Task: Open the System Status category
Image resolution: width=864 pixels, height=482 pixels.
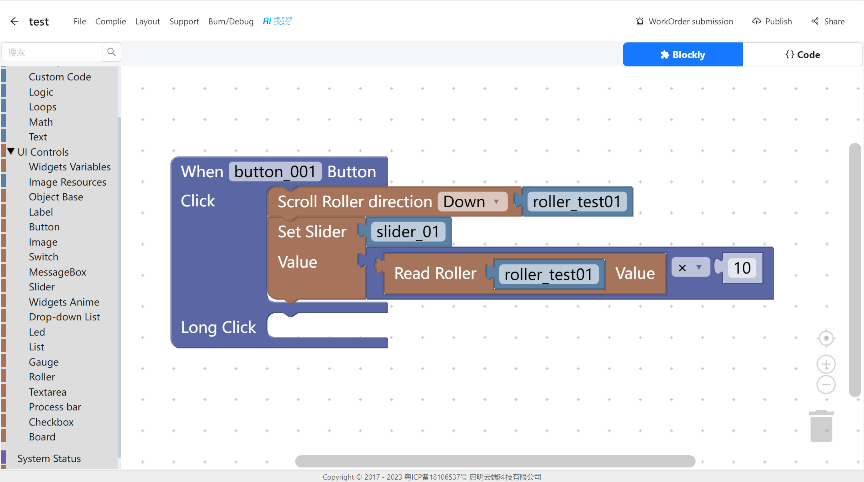Action: 49,458
